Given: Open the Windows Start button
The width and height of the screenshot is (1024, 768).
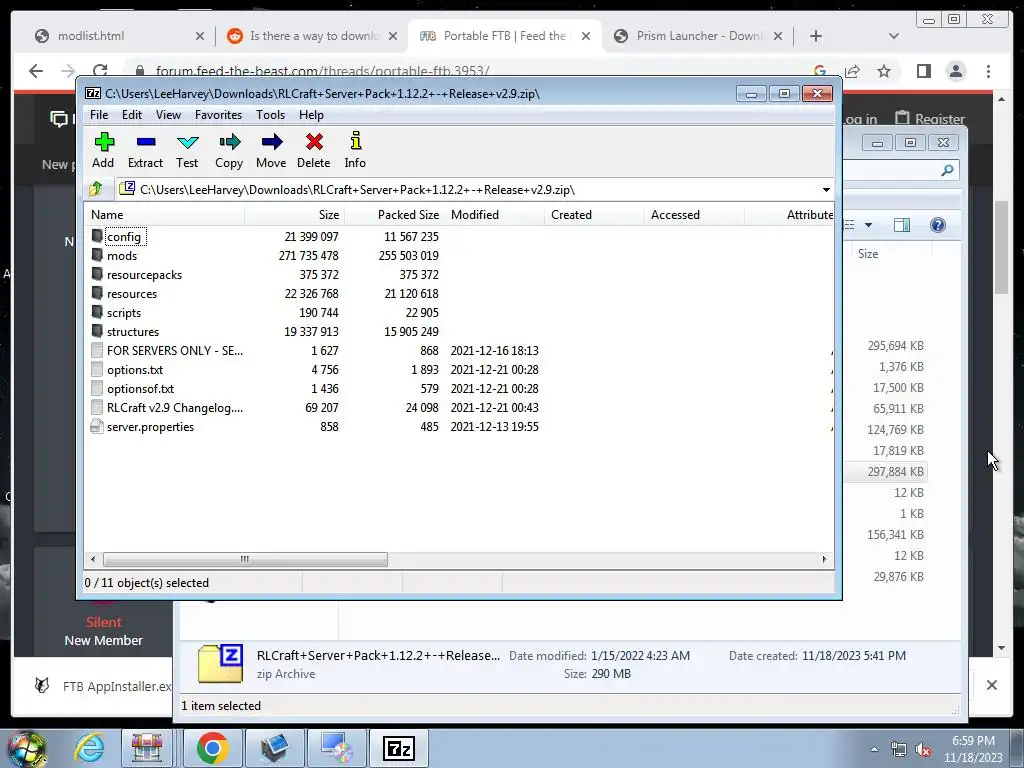Looking at the screenshot, I should click(x=26, y=748).
